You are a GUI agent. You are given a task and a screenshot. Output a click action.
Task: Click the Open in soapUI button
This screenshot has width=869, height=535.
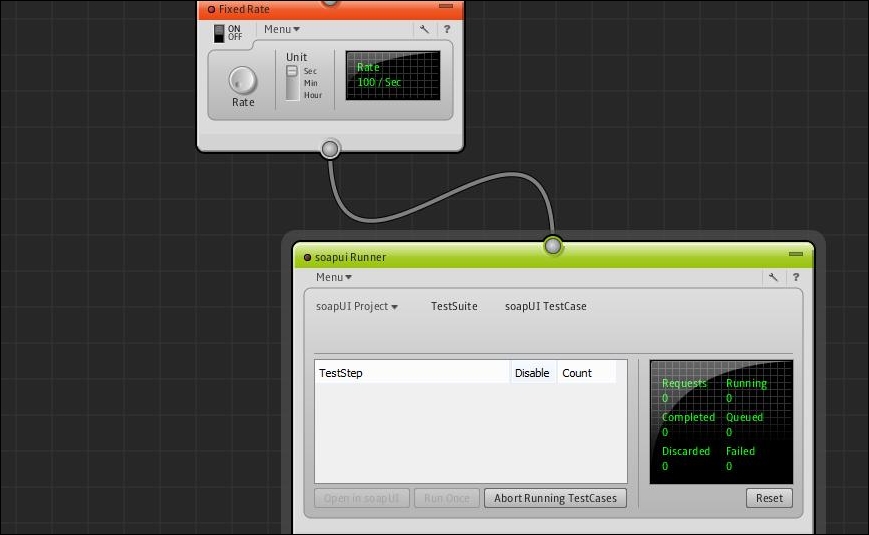tap(362, 498)
